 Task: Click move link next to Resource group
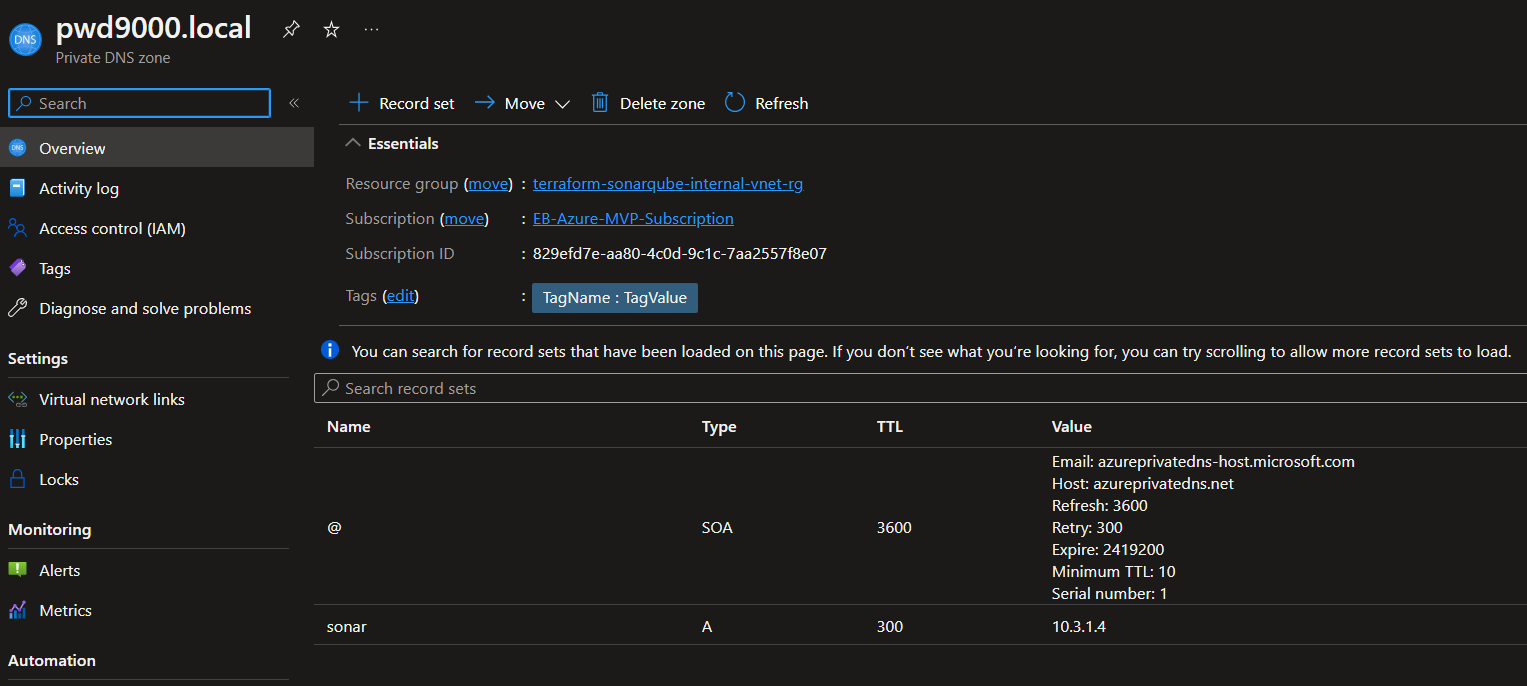(x=488, y=184)
